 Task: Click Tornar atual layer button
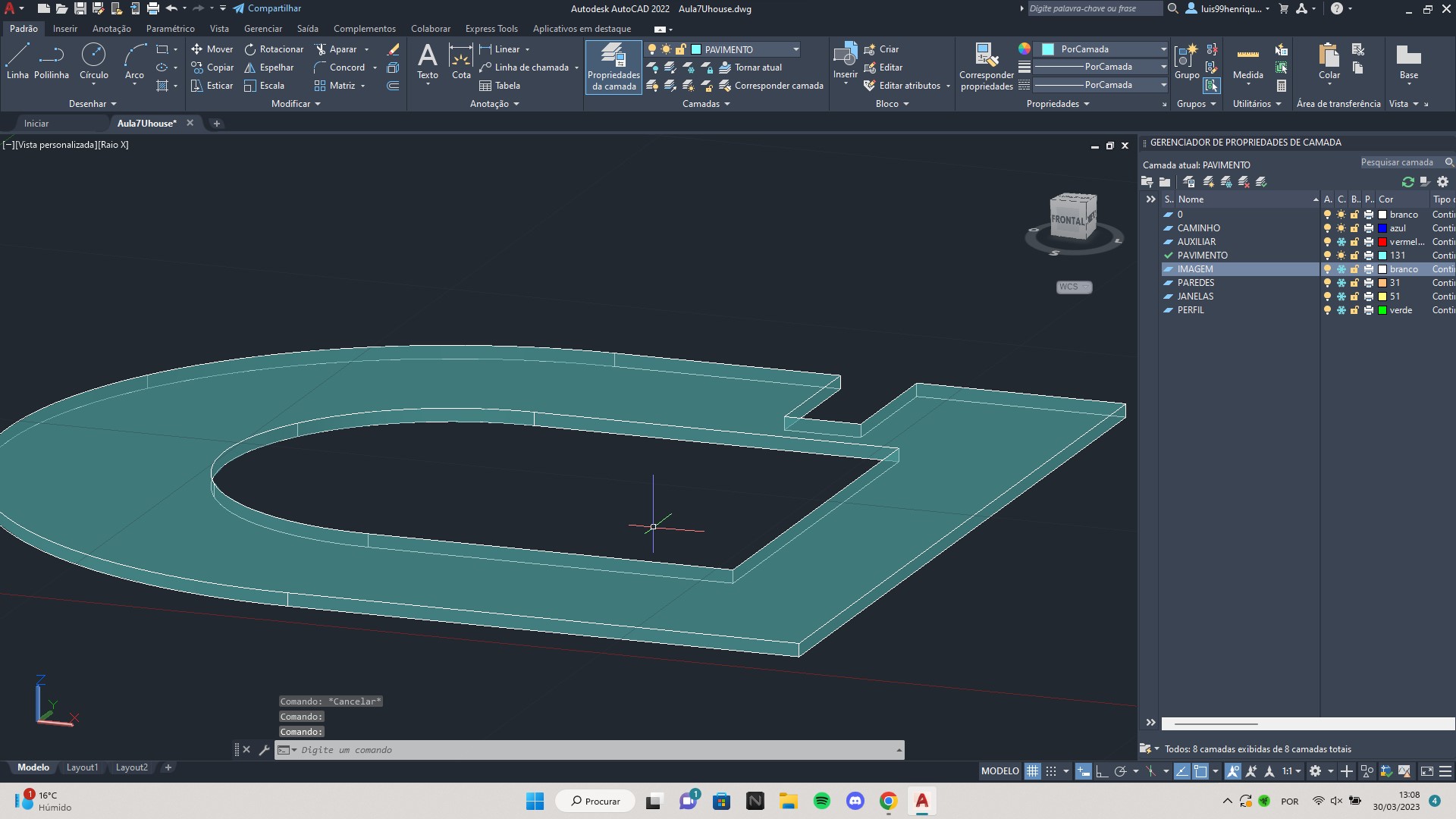tap(749, 67)
